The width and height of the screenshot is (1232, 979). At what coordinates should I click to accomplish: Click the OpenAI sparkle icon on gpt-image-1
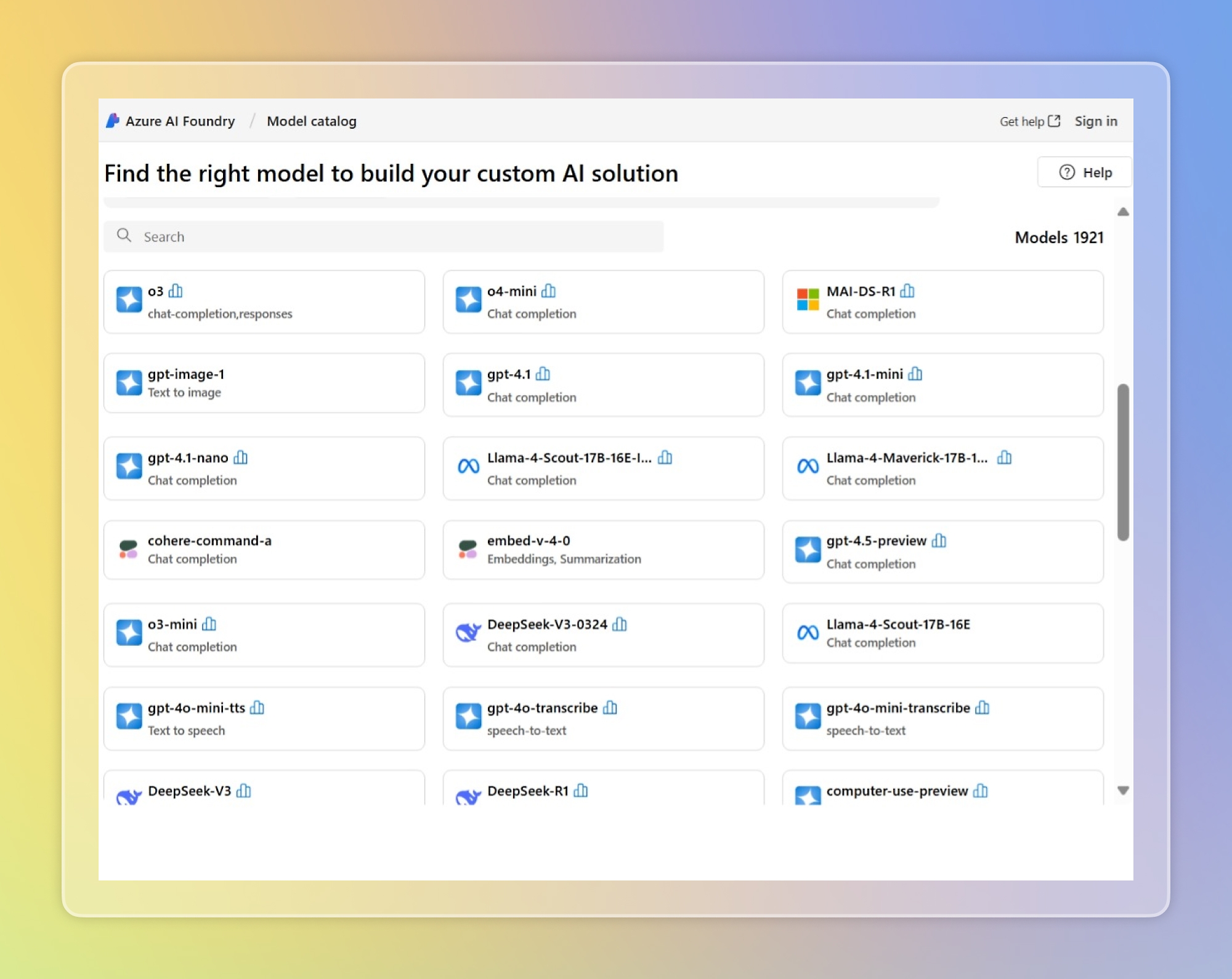pos(129,382)
